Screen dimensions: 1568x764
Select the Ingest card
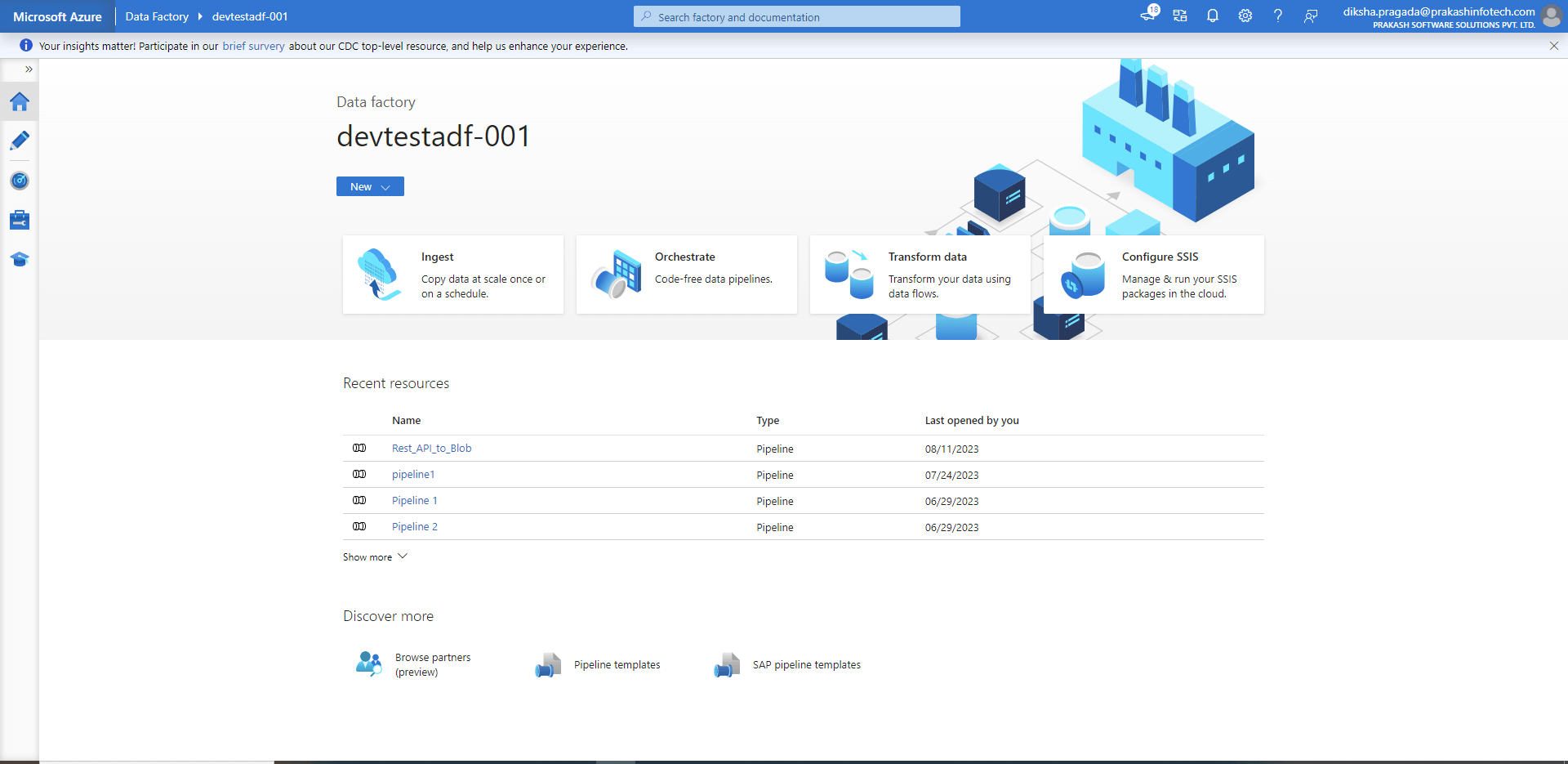point(453,275)
